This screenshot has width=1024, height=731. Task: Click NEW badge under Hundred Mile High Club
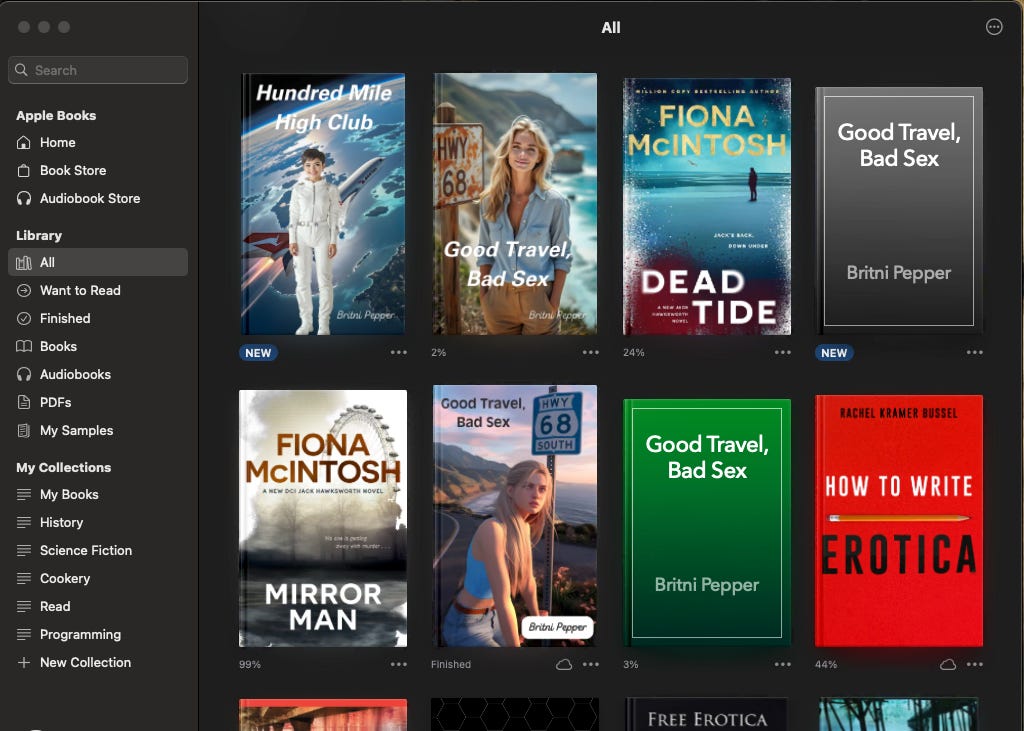(x=258, y=353)
